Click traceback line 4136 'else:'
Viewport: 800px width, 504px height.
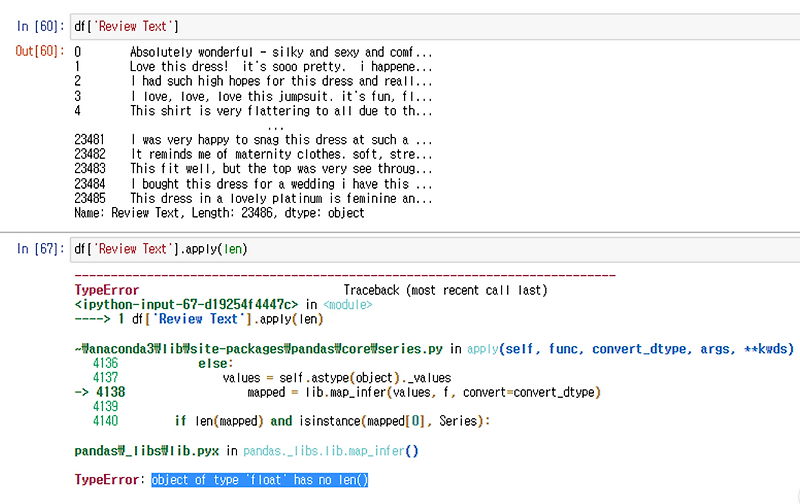tap(163, 363)
